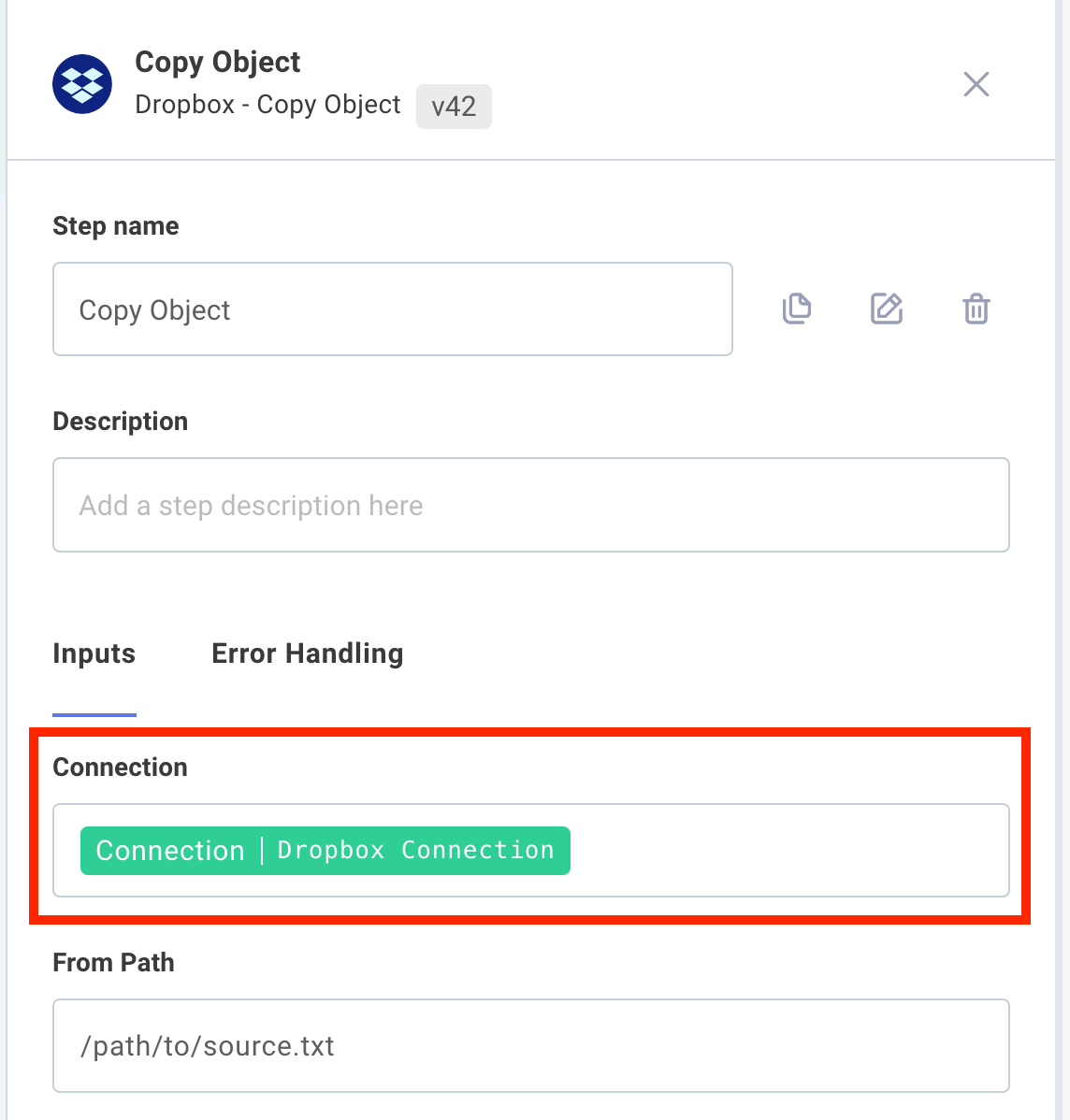Click the Step name label
Screen dimensions: 1070x1120
115,225
